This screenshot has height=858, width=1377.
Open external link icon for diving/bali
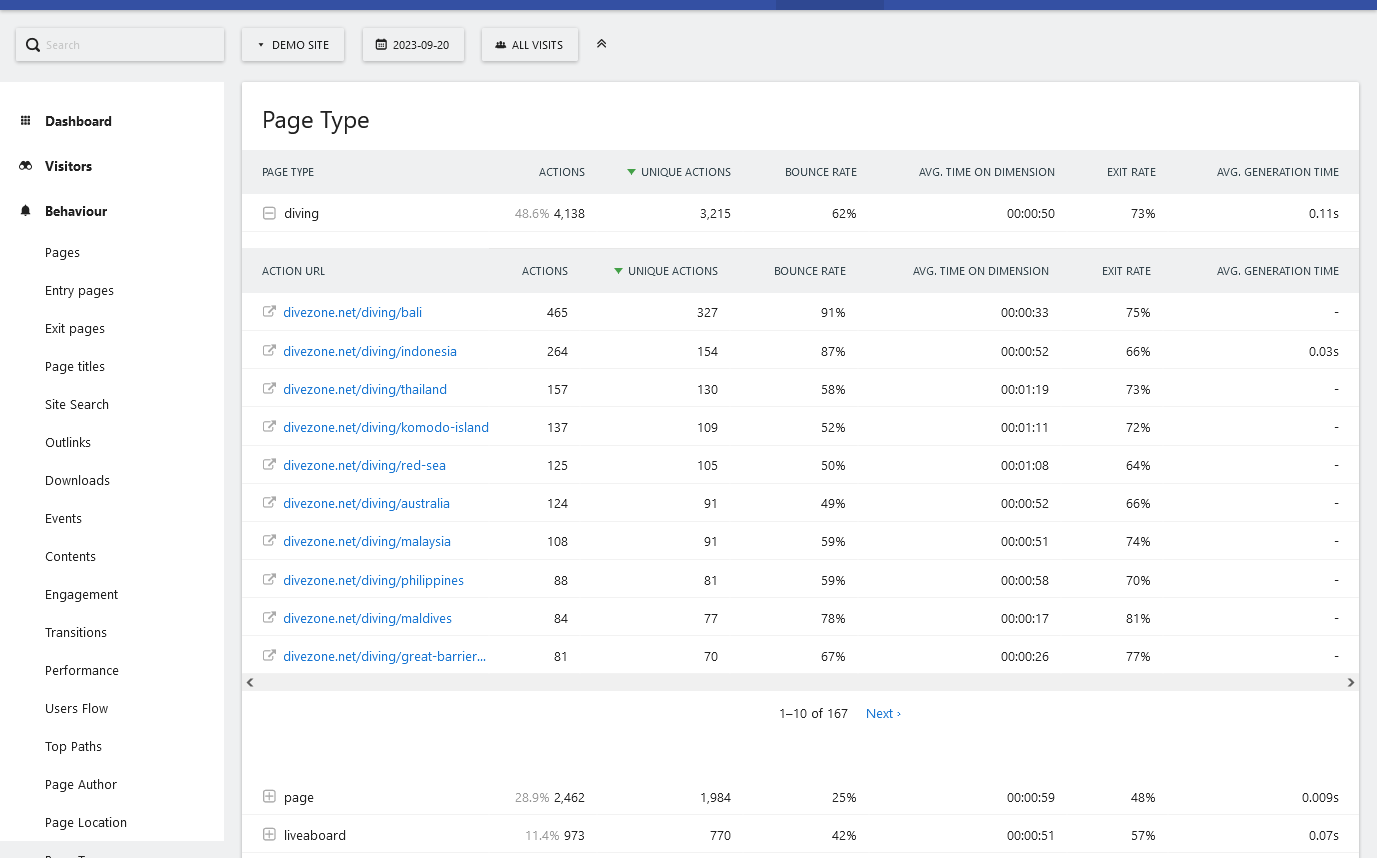click(x=269, y=312)
